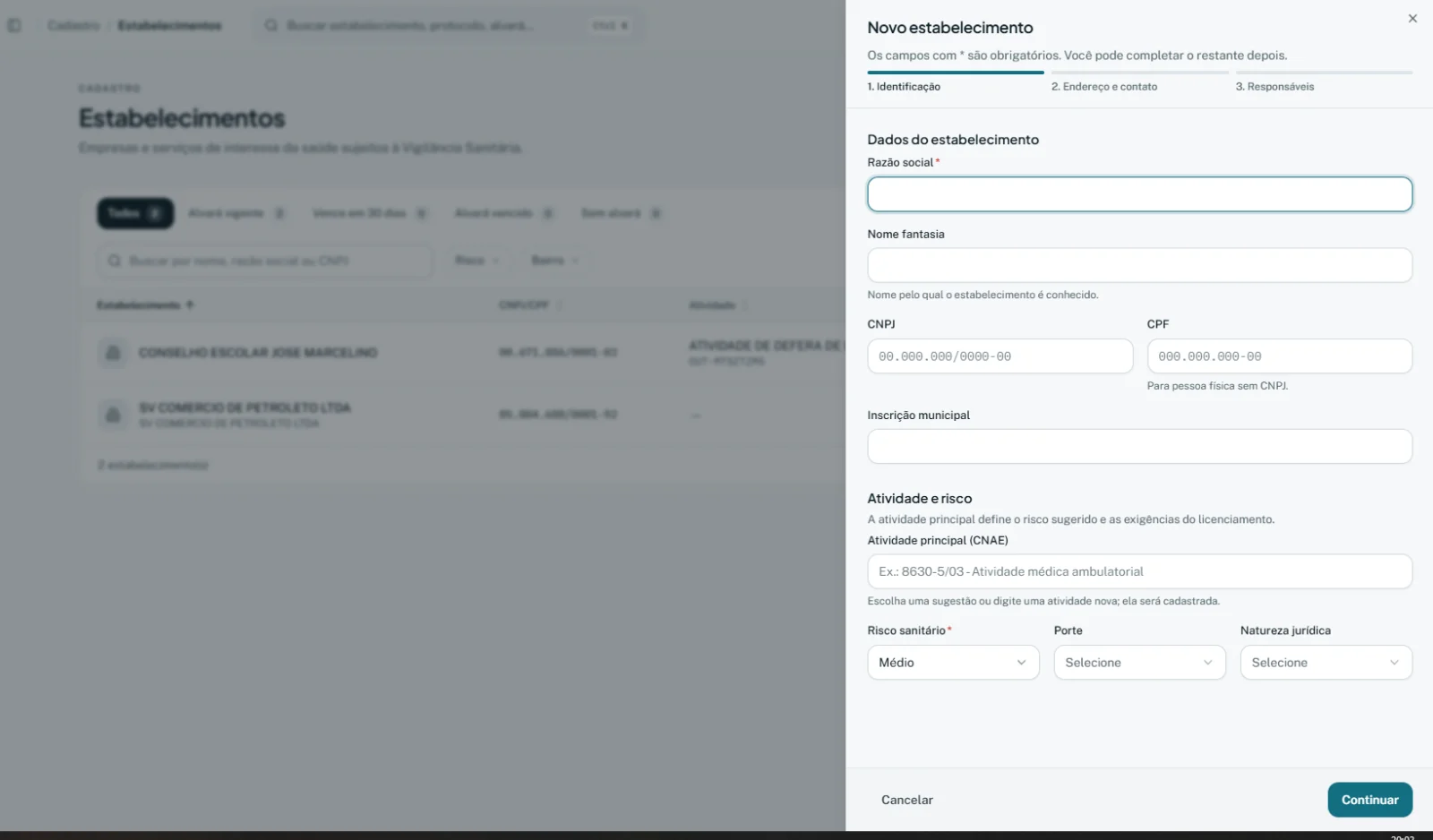Open the Risco sanitário dropdown

[x=953, y=663]
